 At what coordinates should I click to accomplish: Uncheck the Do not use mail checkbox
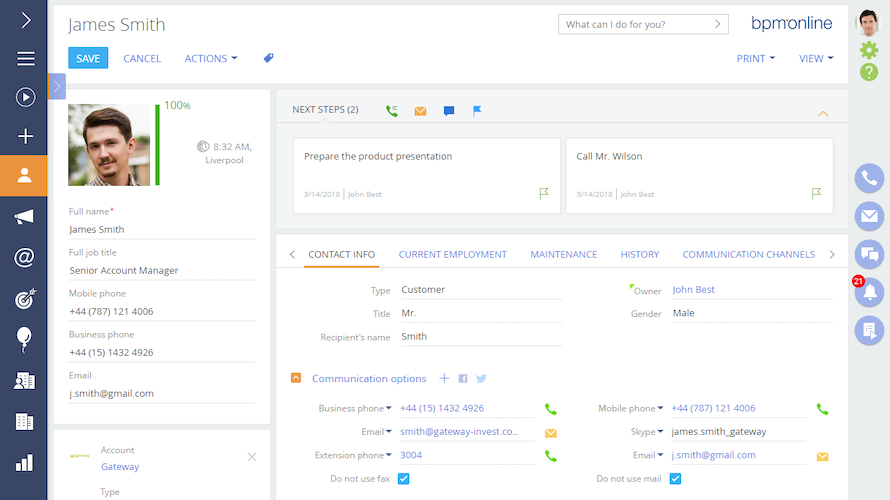point(676,479)
